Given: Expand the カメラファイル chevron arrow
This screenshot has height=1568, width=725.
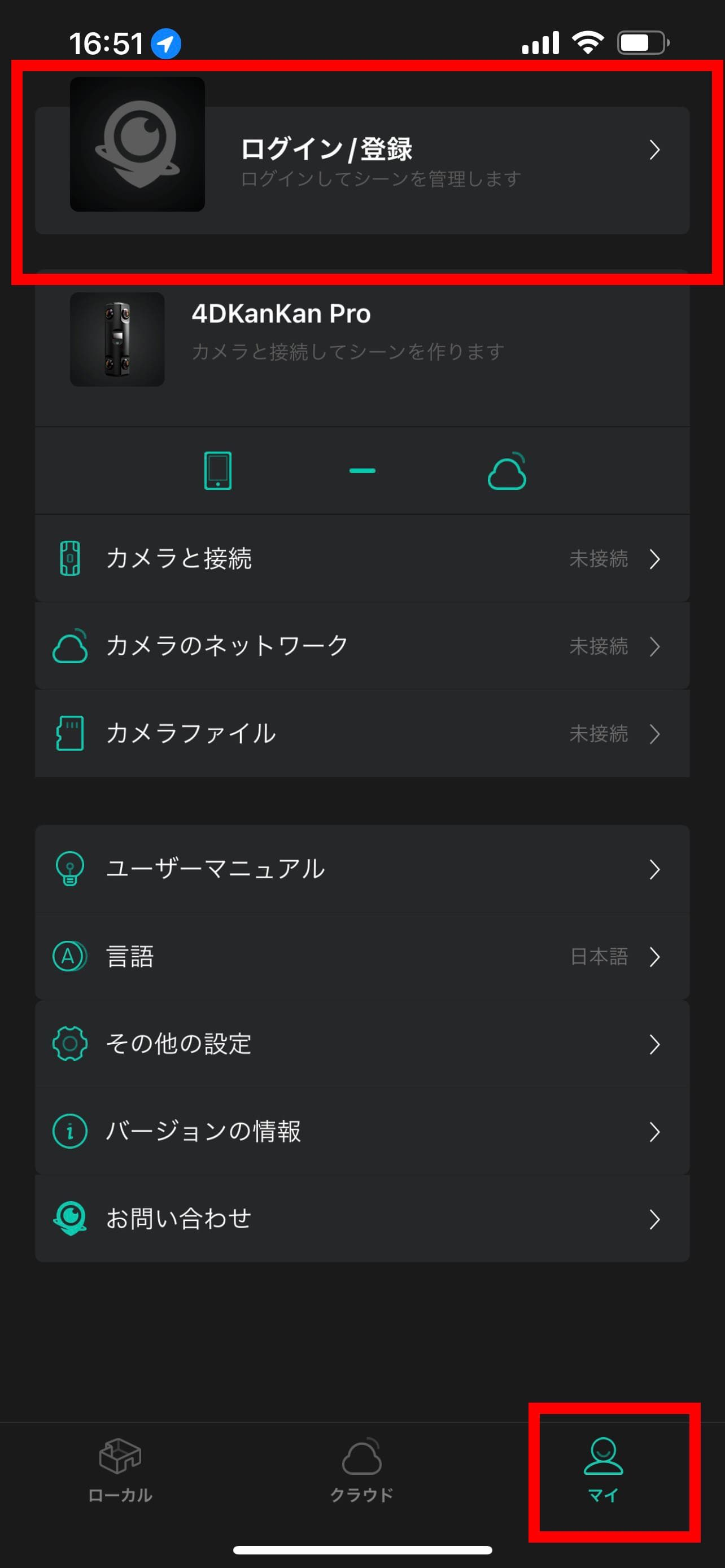Looking at the screenshot, I should (x=654, y=733).
